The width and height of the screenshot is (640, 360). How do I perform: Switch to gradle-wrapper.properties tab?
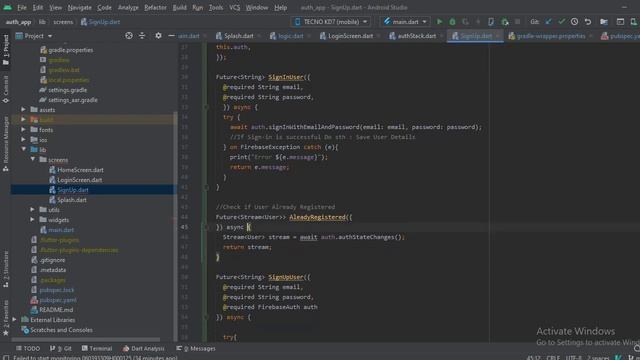550,36
